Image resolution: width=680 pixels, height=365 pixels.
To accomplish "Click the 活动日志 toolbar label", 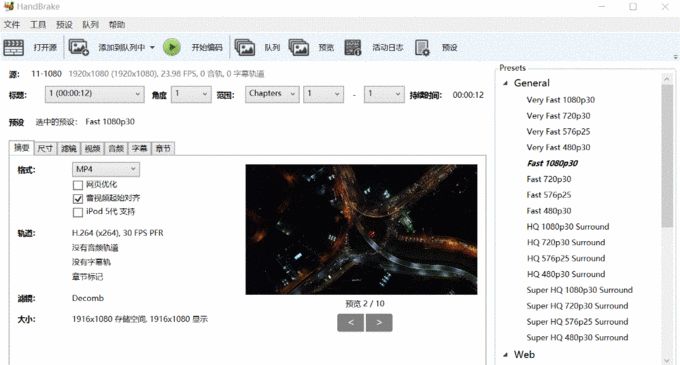I will [x=388, y=47].
